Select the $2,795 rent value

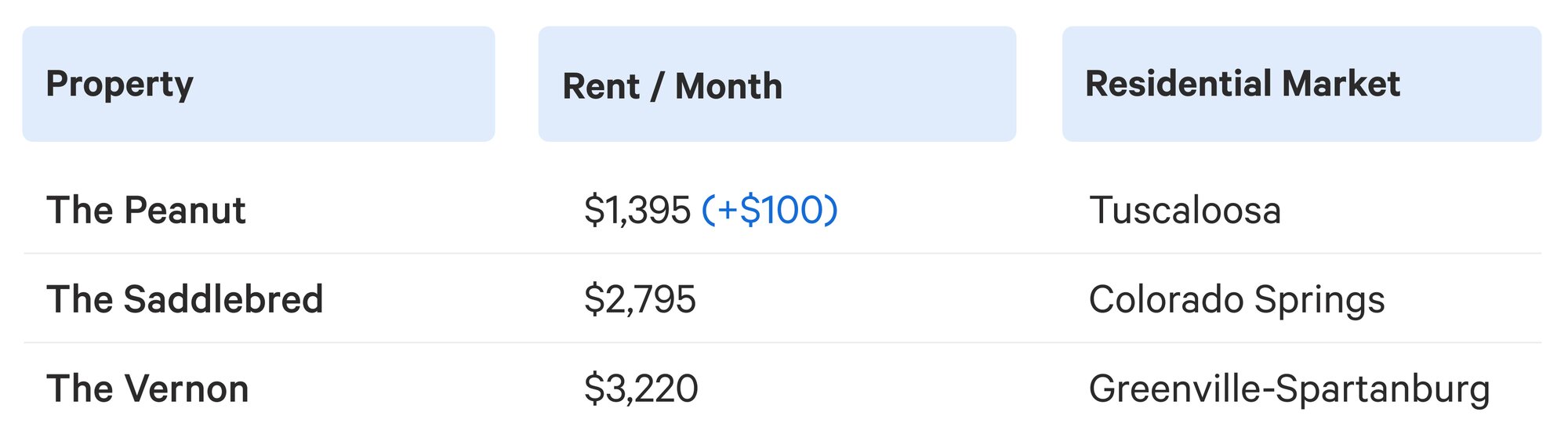[x=640, y=299]
